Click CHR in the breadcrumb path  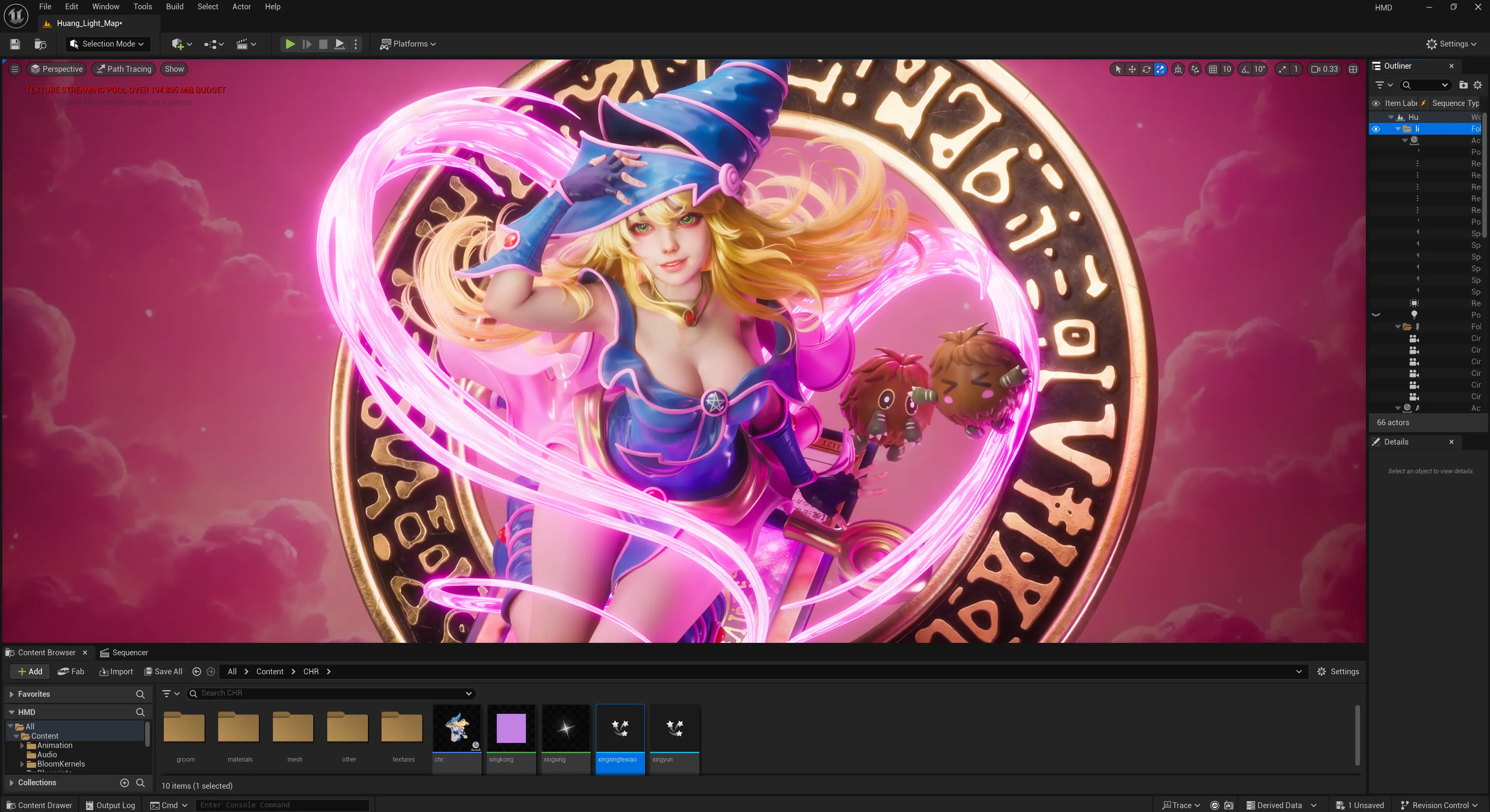point(311,672)
